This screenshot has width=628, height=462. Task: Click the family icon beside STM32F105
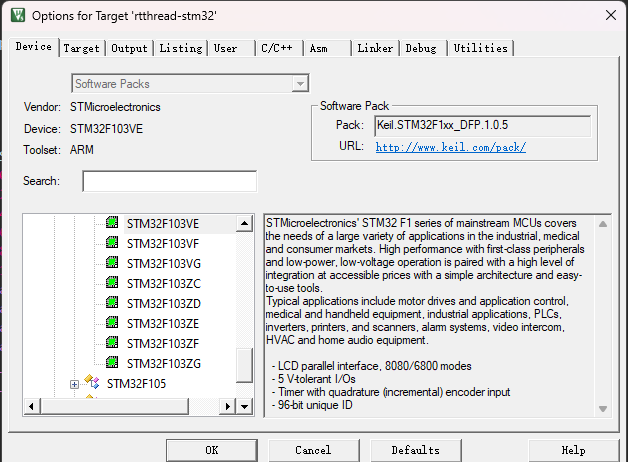(x=92, y=382)
